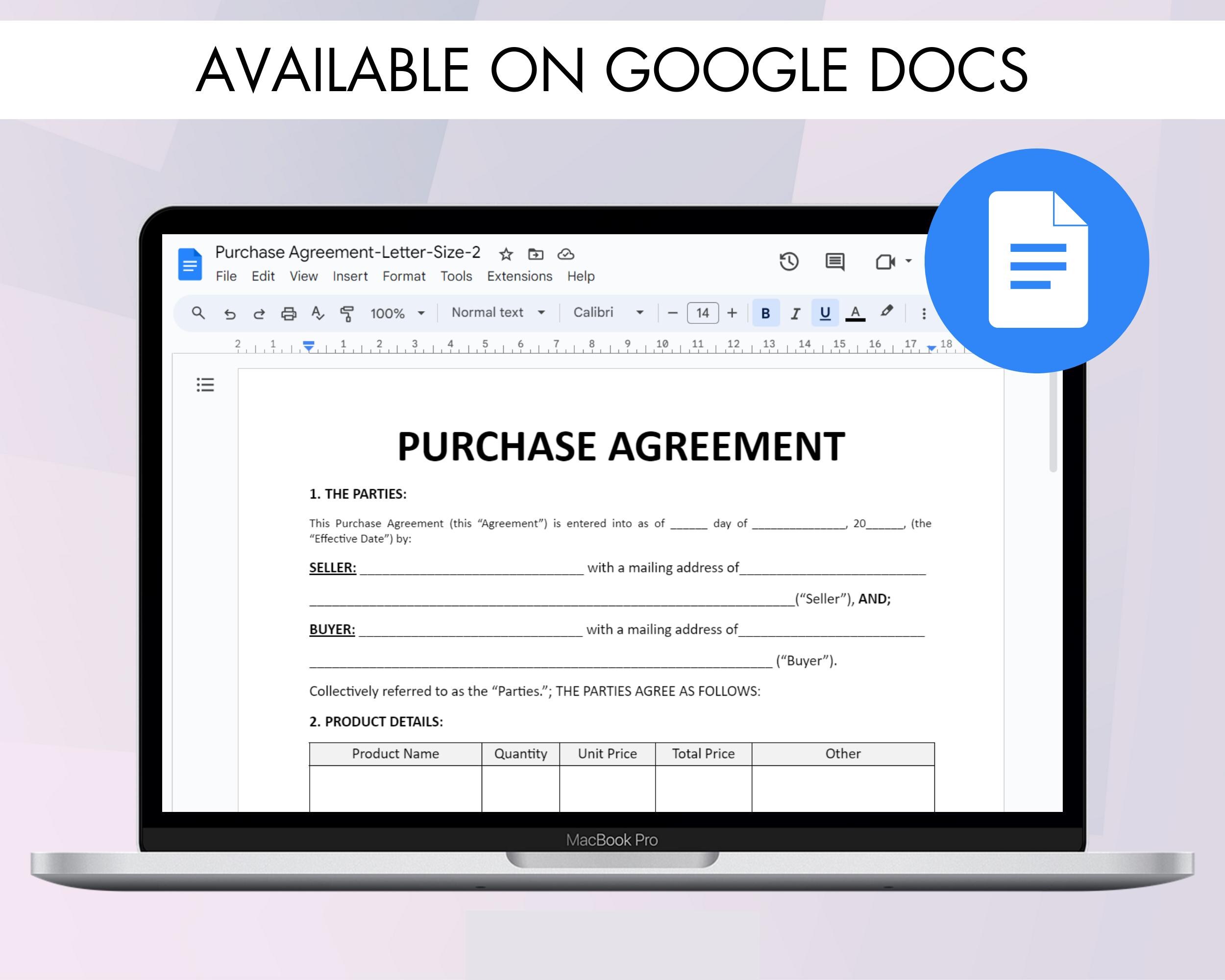Screen dimensions: 1225x980
Task: Open the zoom 100% dropdown
Action: coord(397,313)
